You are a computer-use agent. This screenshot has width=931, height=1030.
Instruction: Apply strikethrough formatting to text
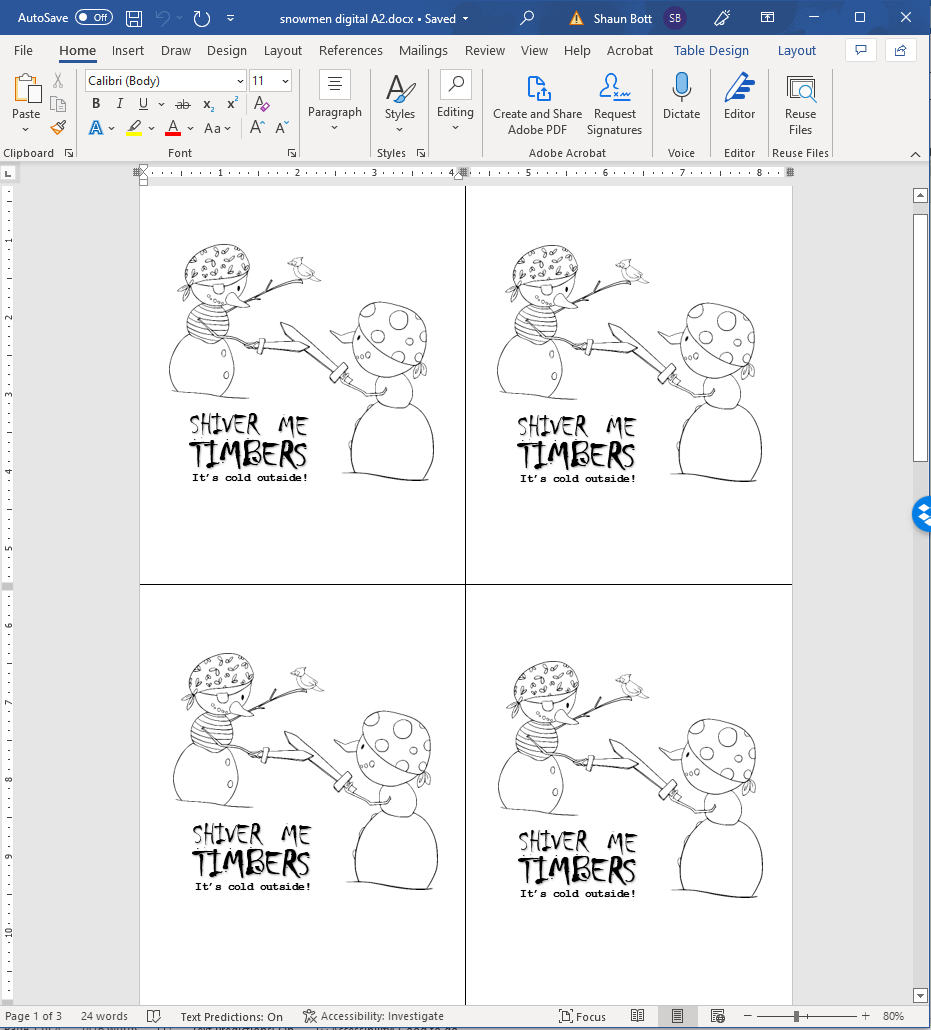point(182,104)
